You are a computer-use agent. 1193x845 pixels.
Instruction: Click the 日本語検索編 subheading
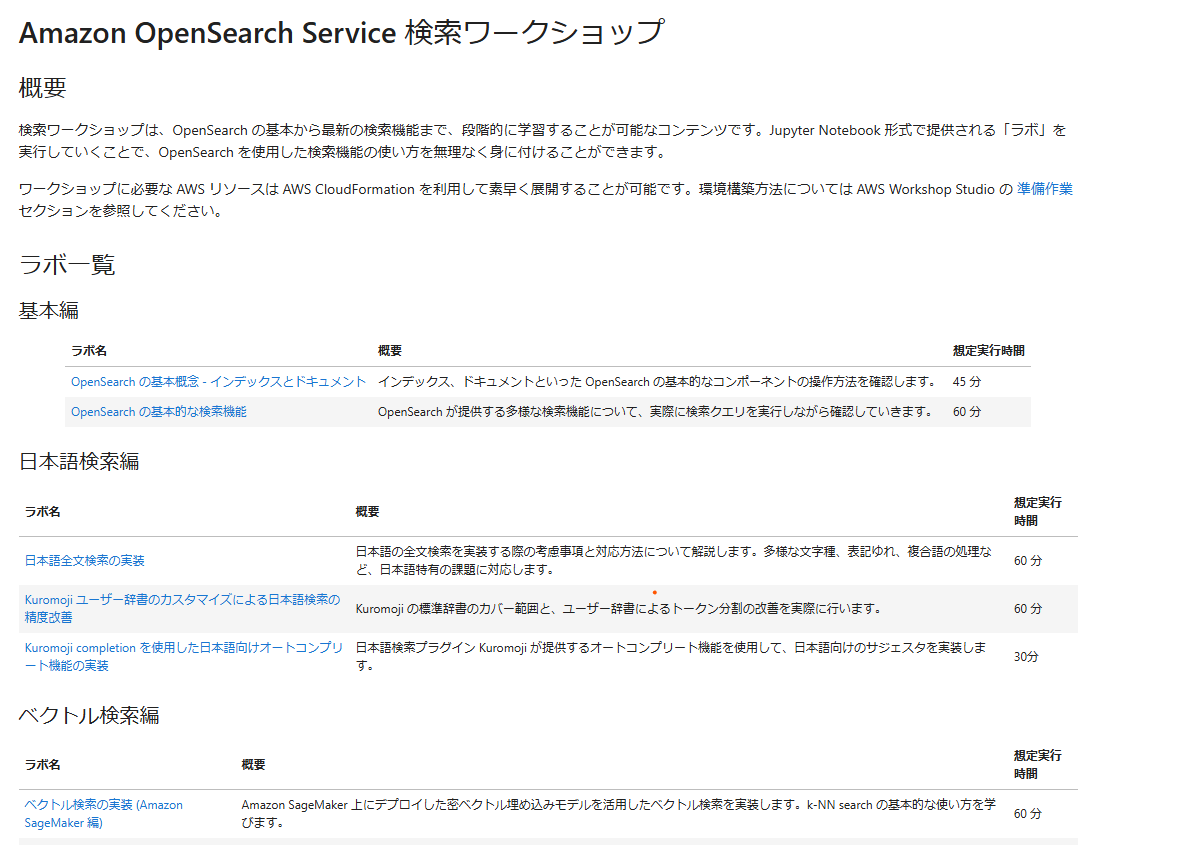coord(79,462)
